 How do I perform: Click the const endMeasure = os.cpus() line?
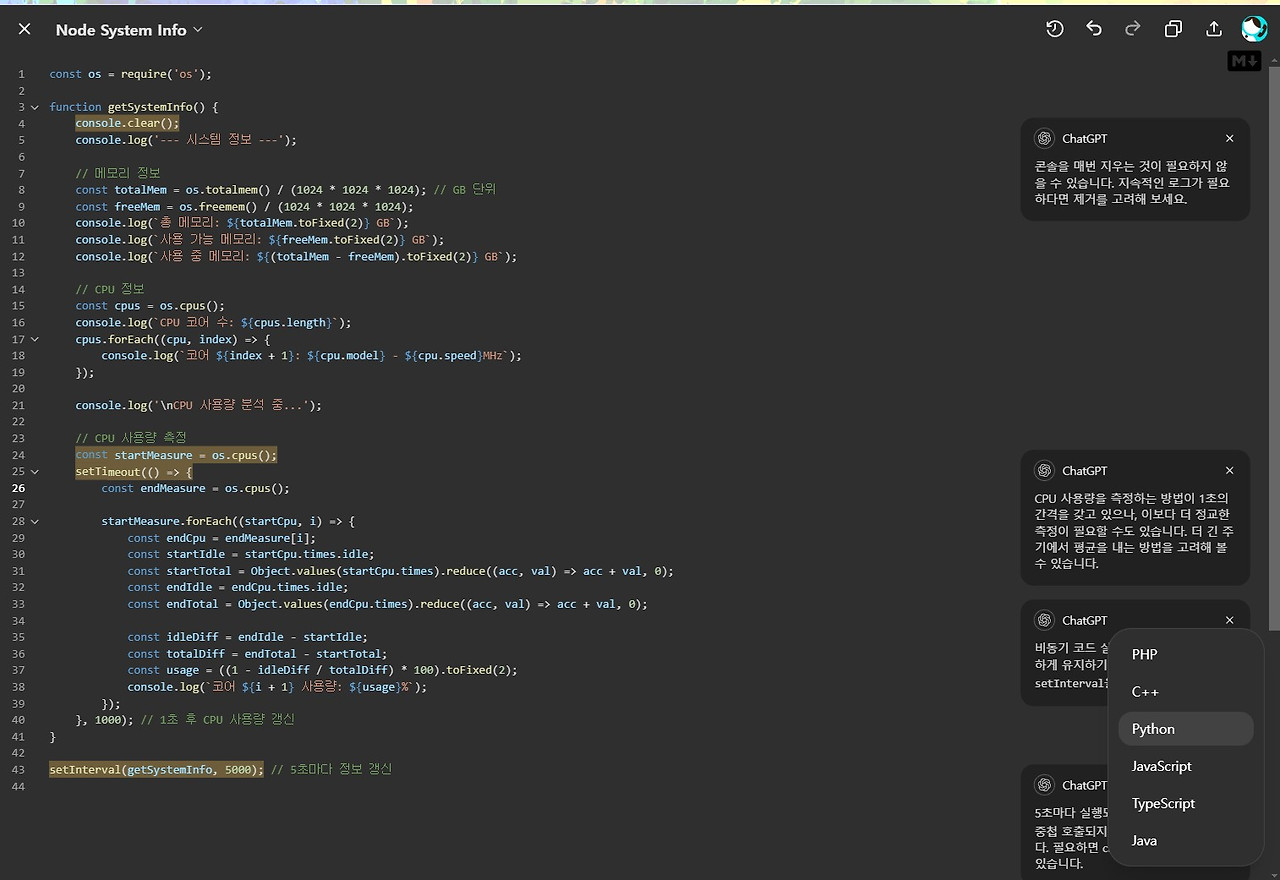pyautogui.click(x=195, y=488)
